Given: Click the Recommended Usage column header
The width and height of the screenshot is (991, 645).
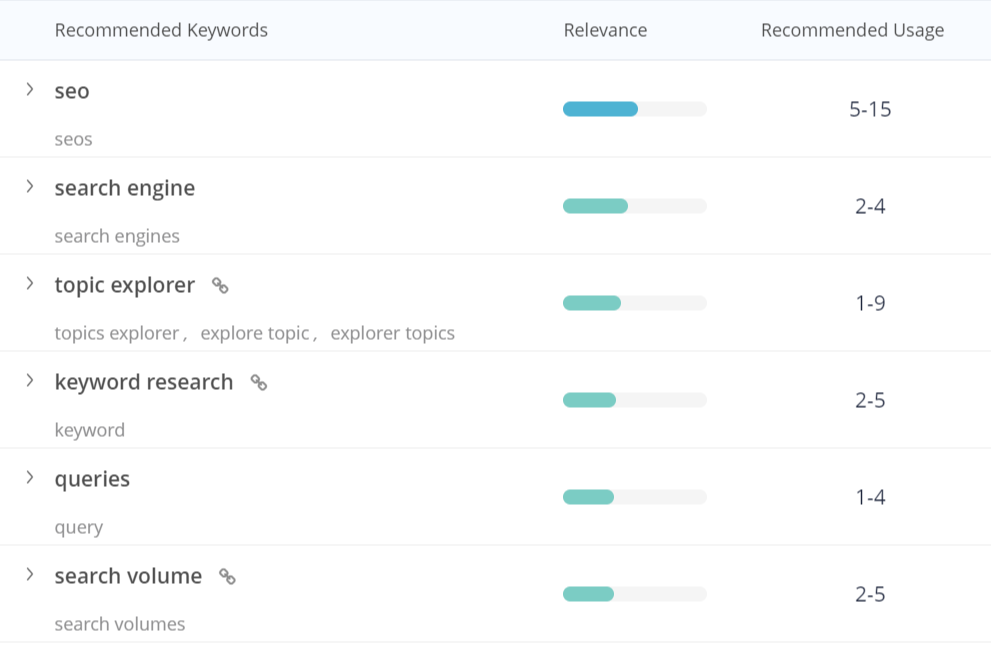Looking at the screenshot, I should (852, 30).
